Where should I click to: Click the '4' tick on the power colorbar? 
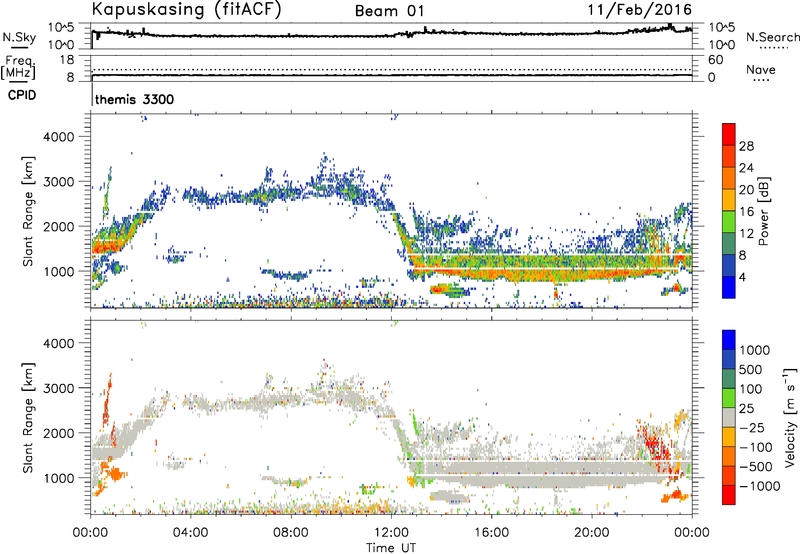pos(742,277)
